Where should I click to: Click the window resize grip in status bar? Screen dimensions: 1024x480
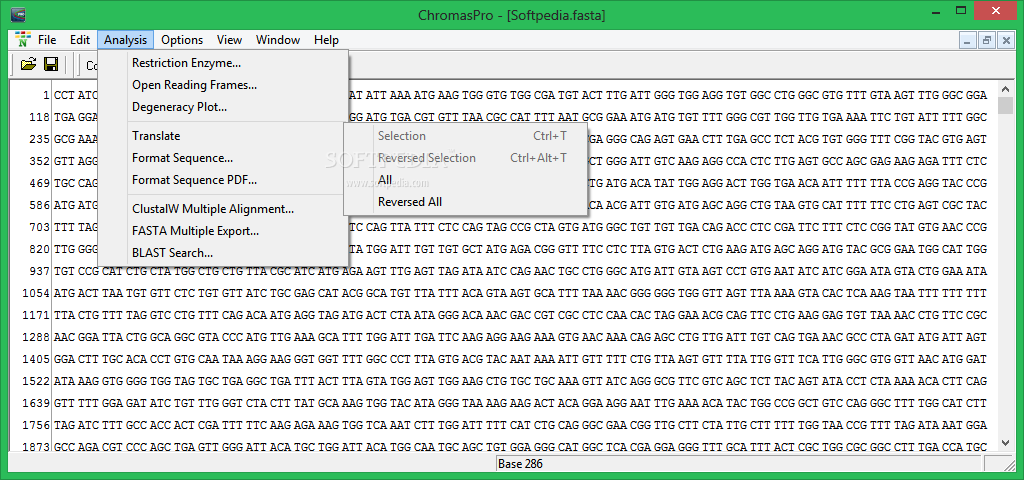1009,465
